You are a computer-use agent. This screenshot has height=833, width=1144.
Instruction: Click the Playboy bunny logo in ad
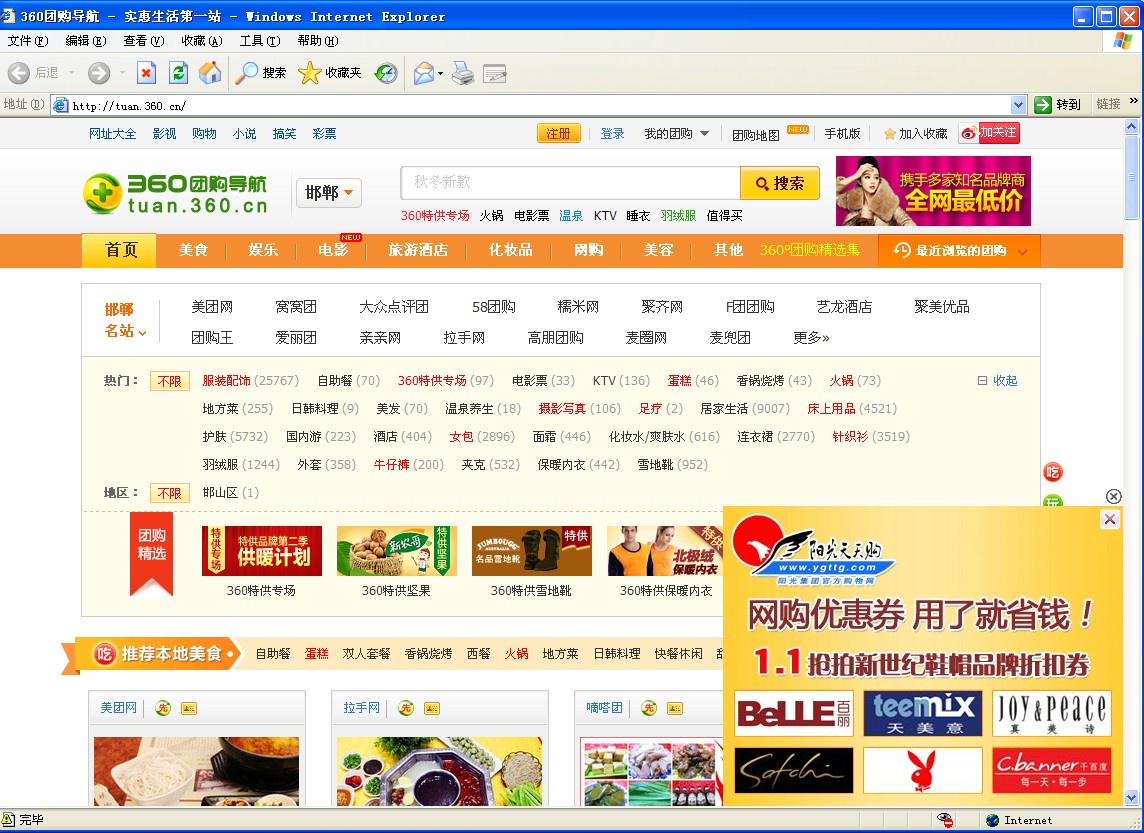[x=922, y=770]
